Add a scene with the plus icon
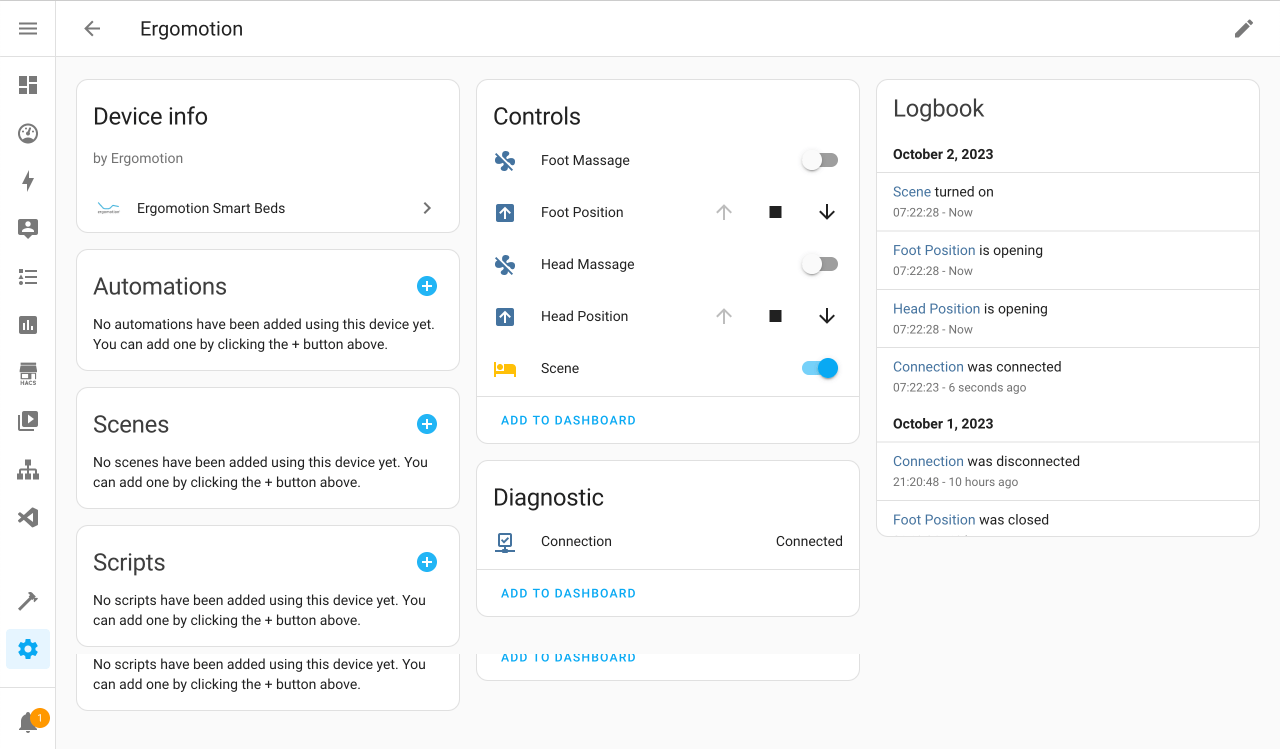 pos(427,424)
